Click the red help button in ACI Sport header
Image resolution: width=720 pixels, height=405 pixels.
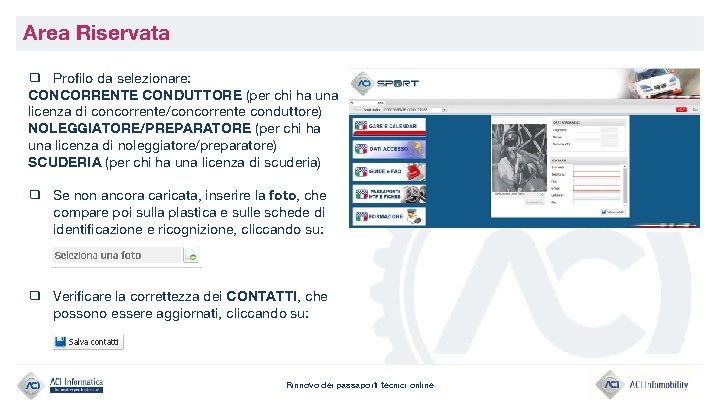(x=681, y=109)
